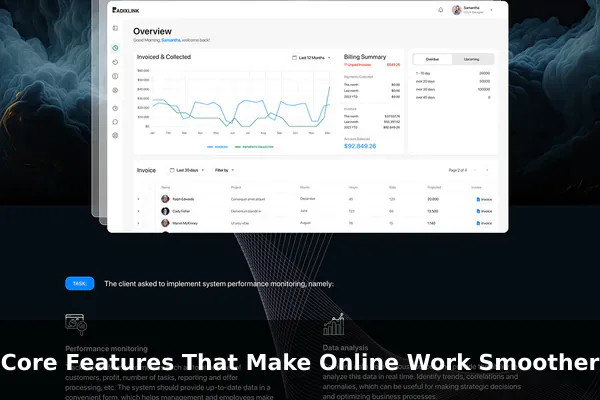Open invoice link for Cody Fisher
Screen dimensions: 600x400
click(x=484, y=211)
